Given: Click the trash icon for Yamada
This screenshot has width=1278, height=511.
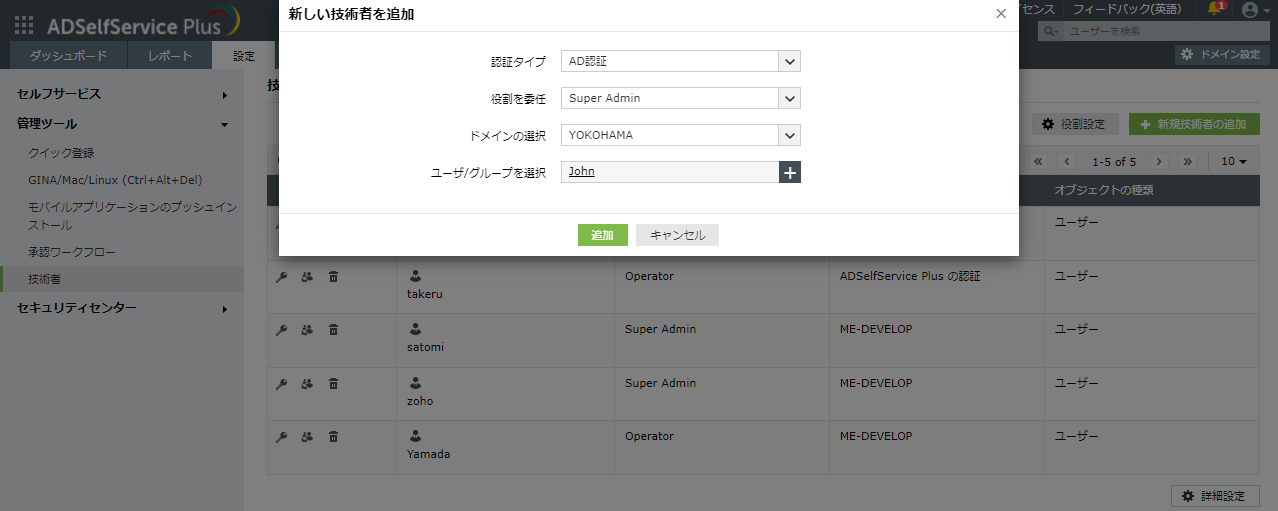Looking at the screenshot, I should [x=334, y=436].
